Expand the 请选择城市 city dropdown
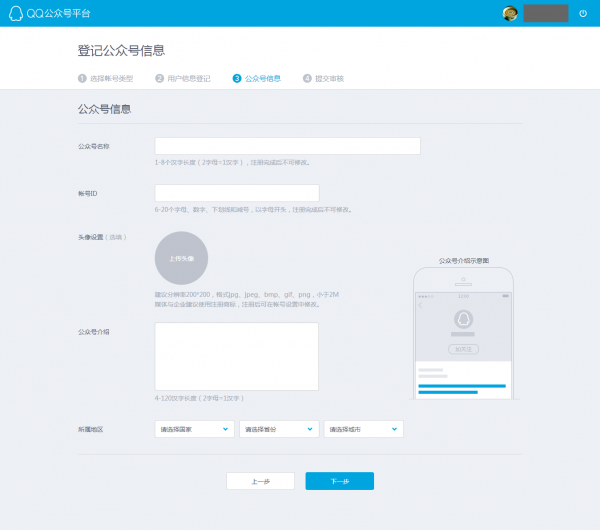600x530 pixels. coord(363,429)
